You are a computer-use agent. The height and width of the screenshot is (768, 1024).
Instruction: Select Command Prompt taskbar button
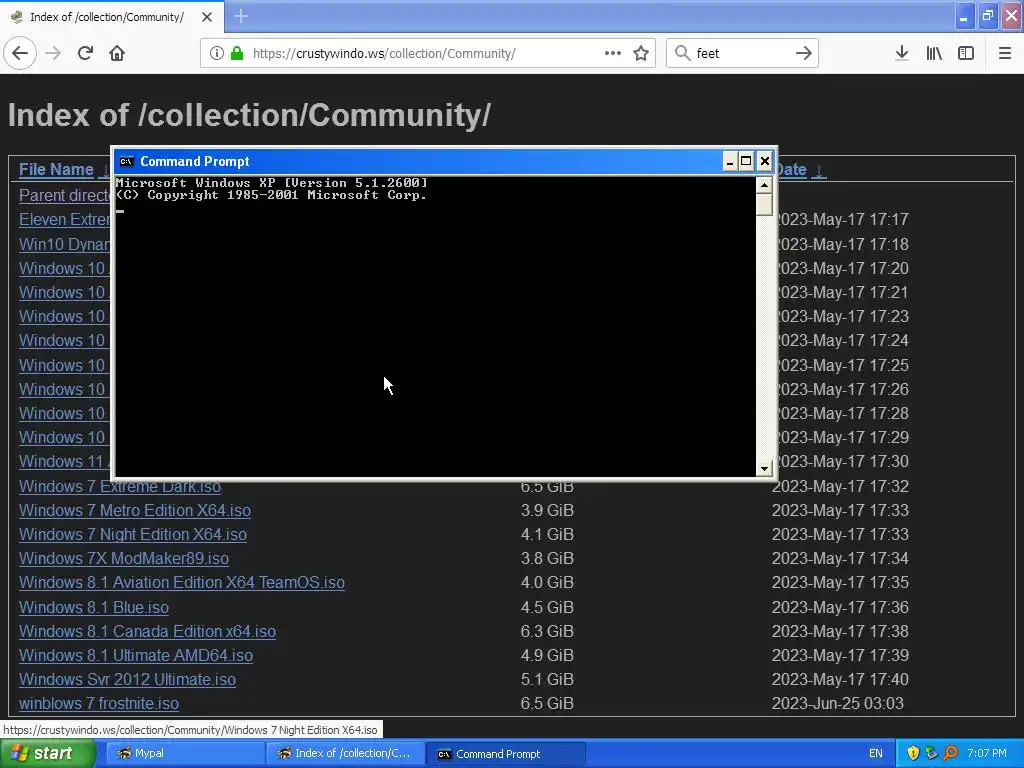click(505, 753)
